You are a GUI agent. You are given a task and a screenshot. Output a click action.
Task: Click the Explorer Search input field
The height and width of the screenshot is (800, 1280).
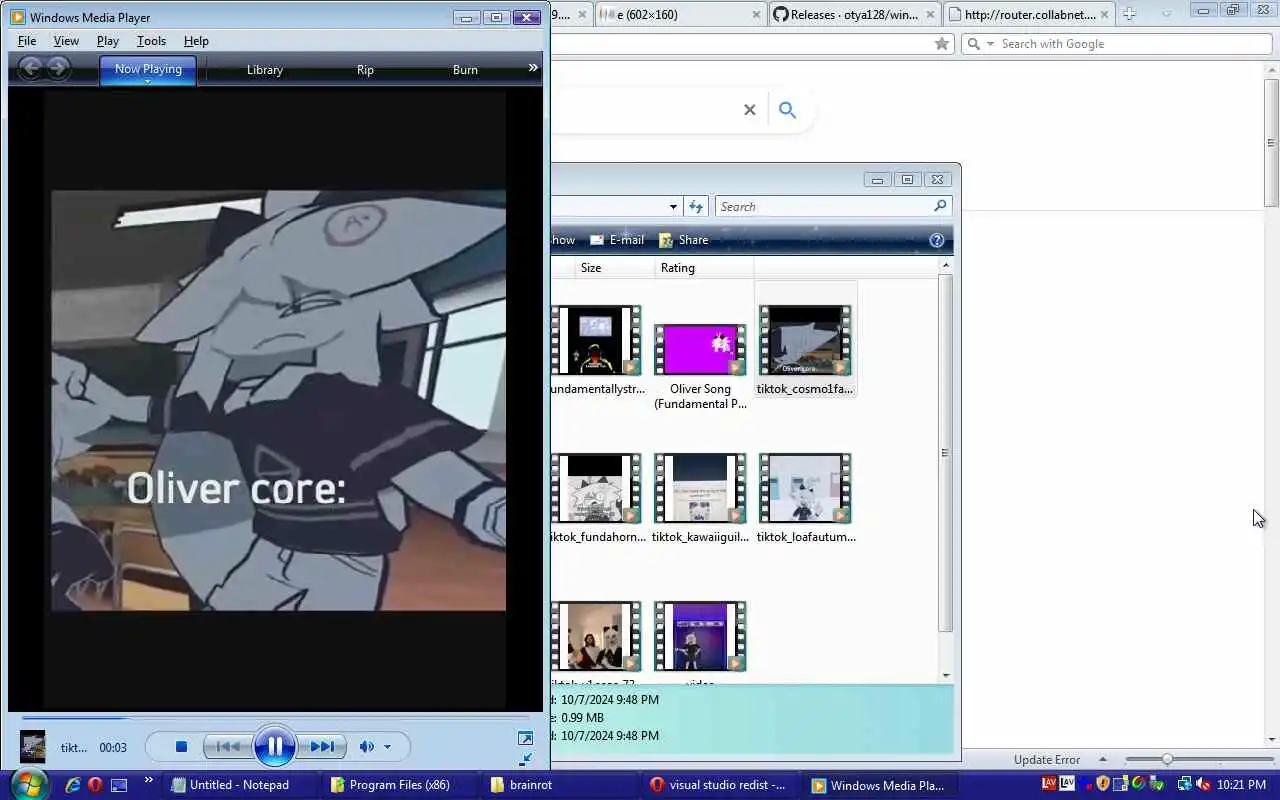coord(825,206)
